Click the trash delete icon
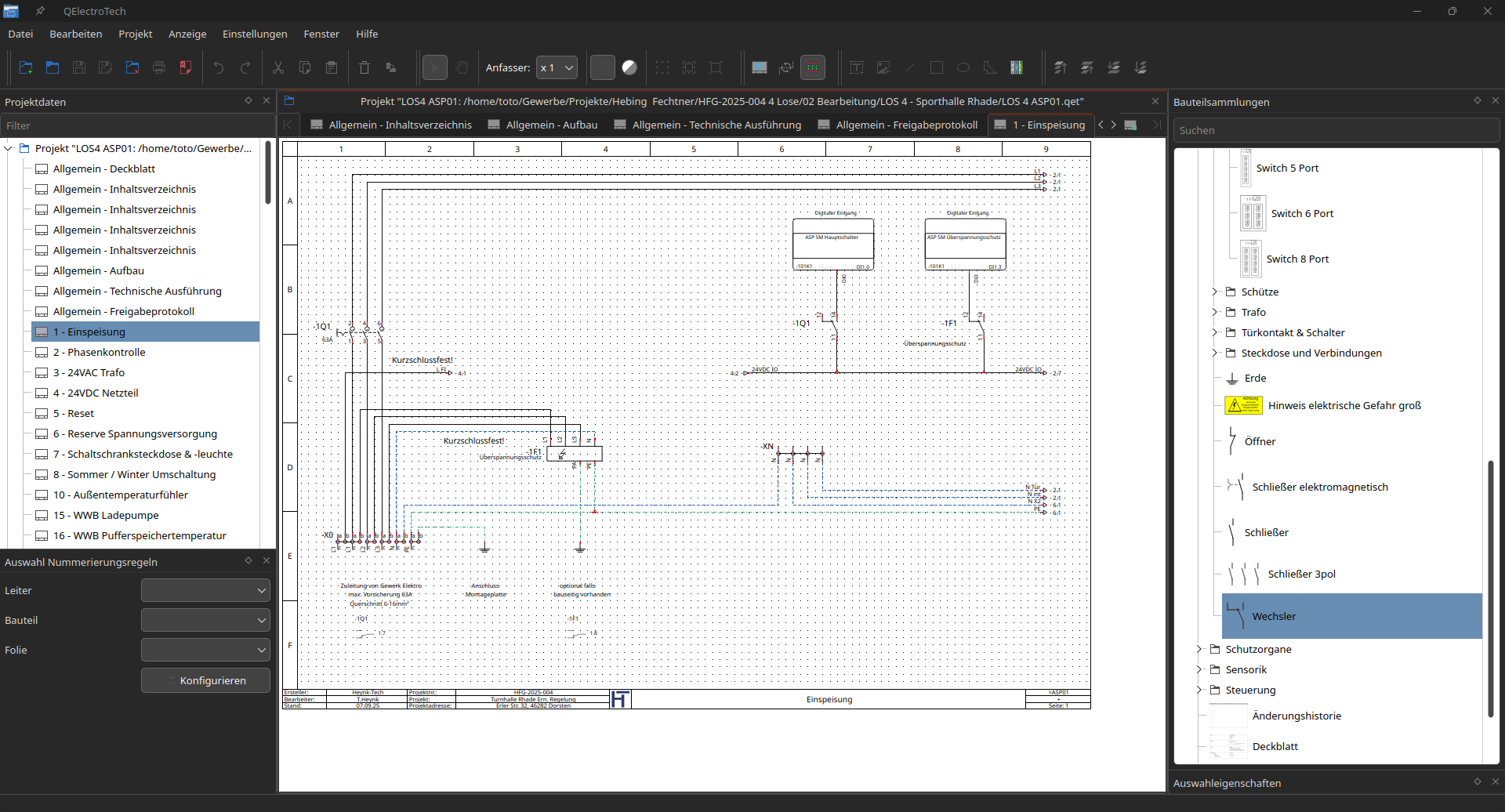 tap(364, 68)
